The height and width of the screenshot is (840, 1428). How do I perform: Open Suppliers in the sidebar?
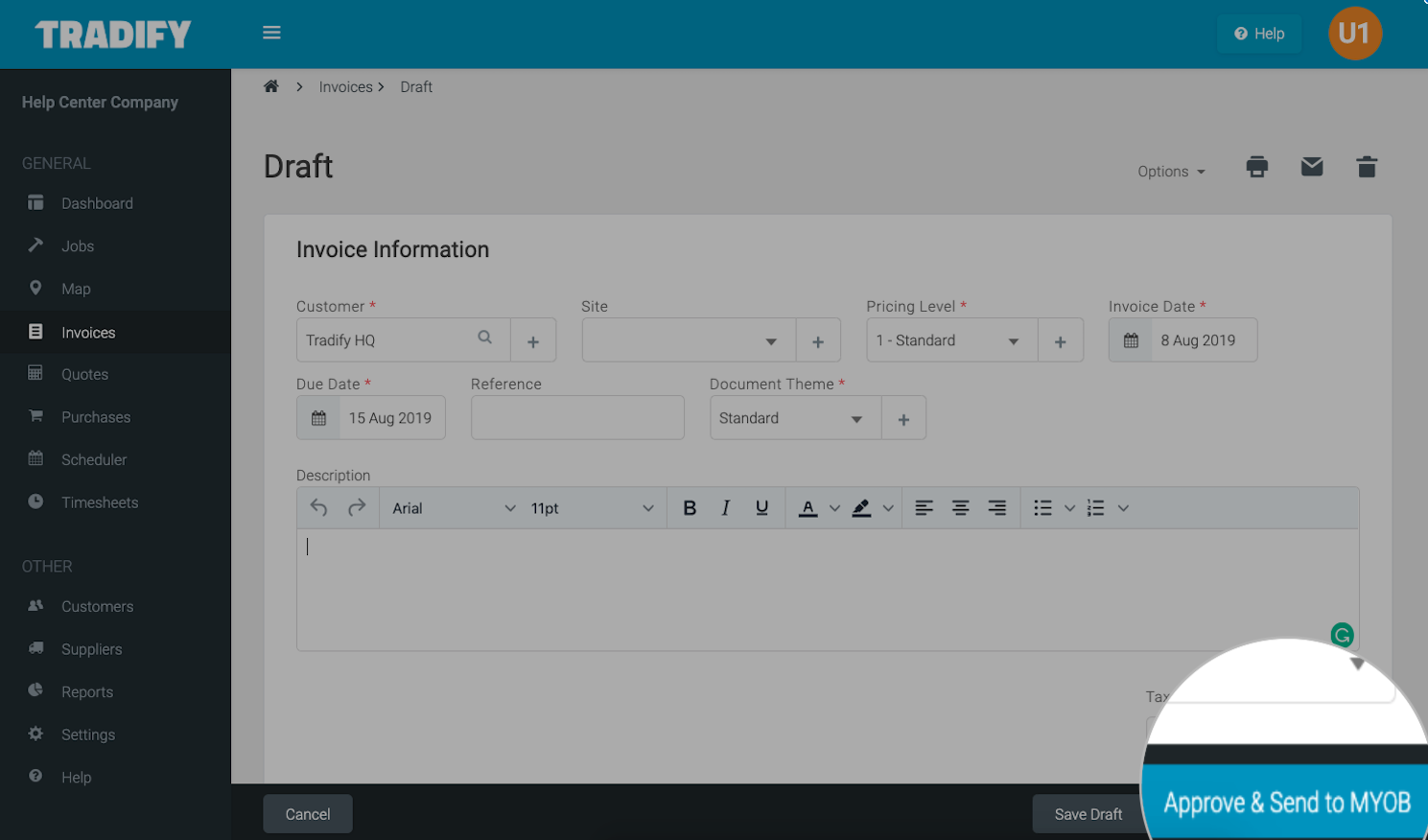[115, 649]
